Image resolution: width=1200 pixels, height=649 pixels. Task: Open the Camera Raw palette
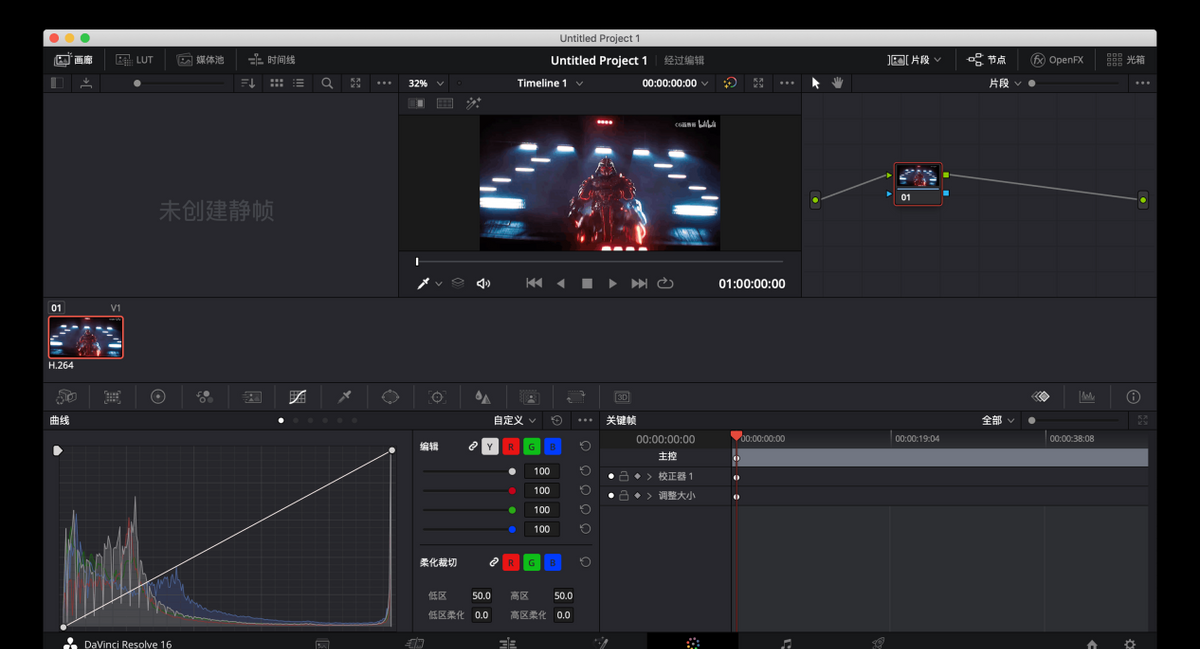(x=66, y=397)
